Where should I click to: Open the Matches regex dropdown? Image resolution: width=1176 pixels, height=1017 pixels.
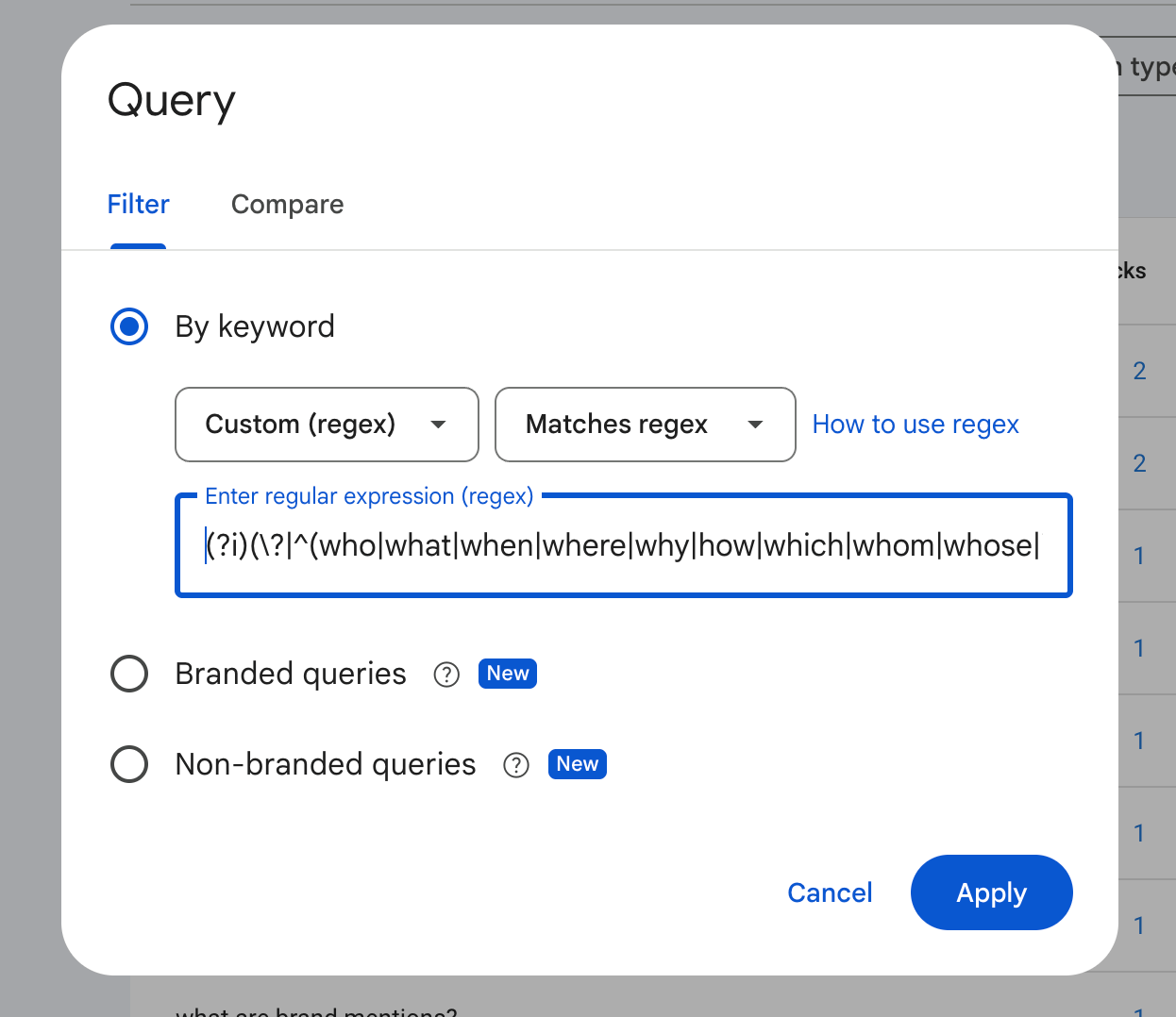646,425
